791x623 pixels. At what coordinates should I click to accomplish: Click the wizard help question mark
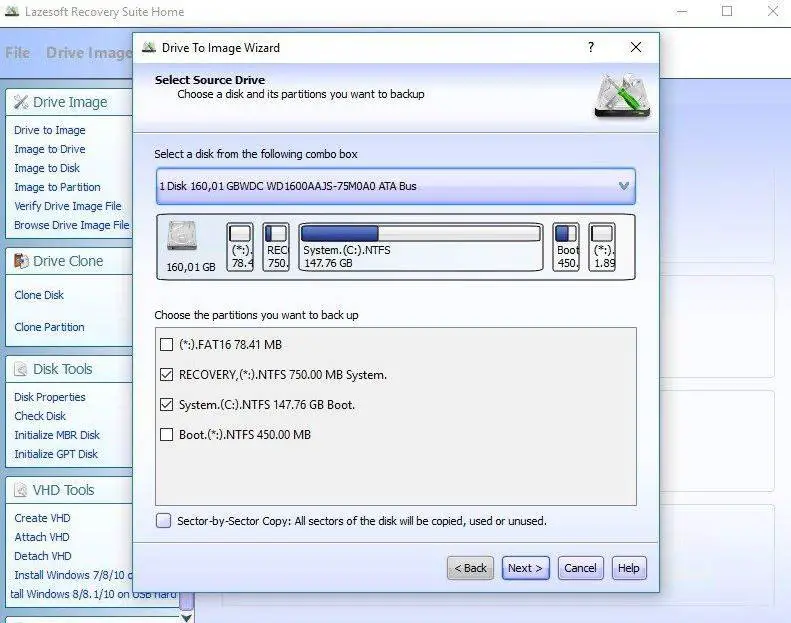click(x=591, y=47)
